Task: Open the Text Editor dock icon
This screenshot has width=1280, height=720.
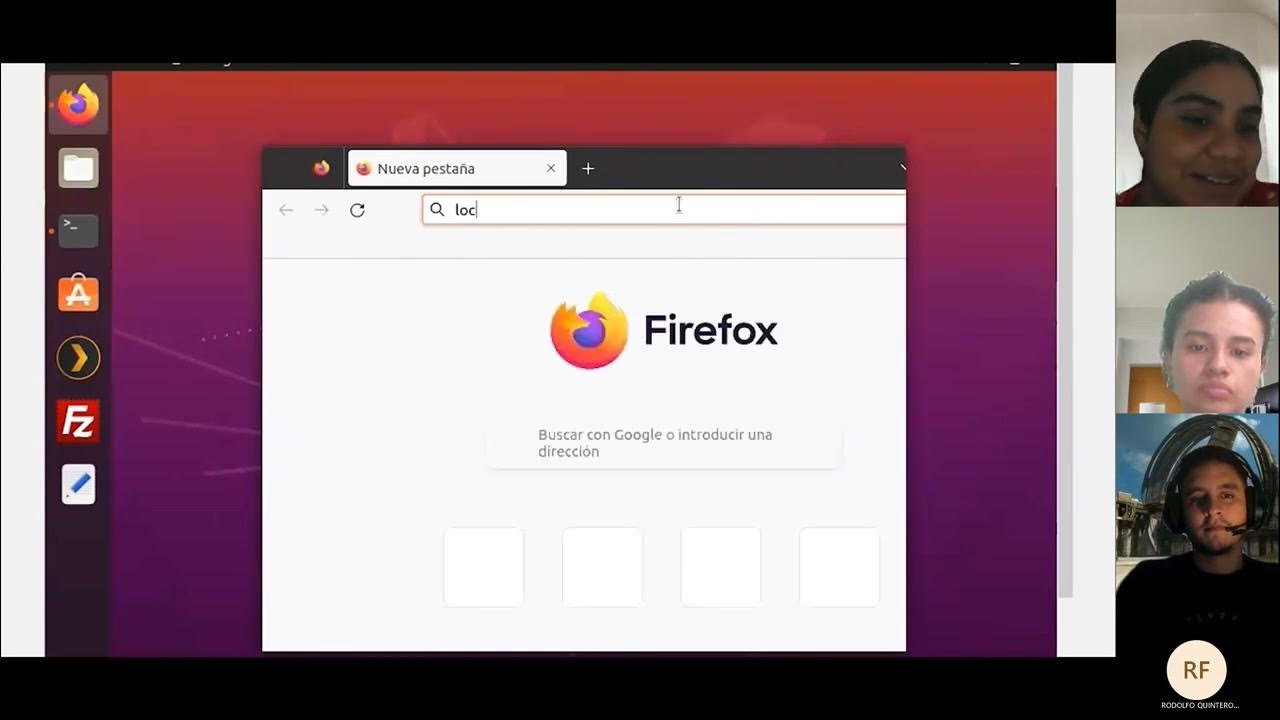Action: (x=78, y=484)
